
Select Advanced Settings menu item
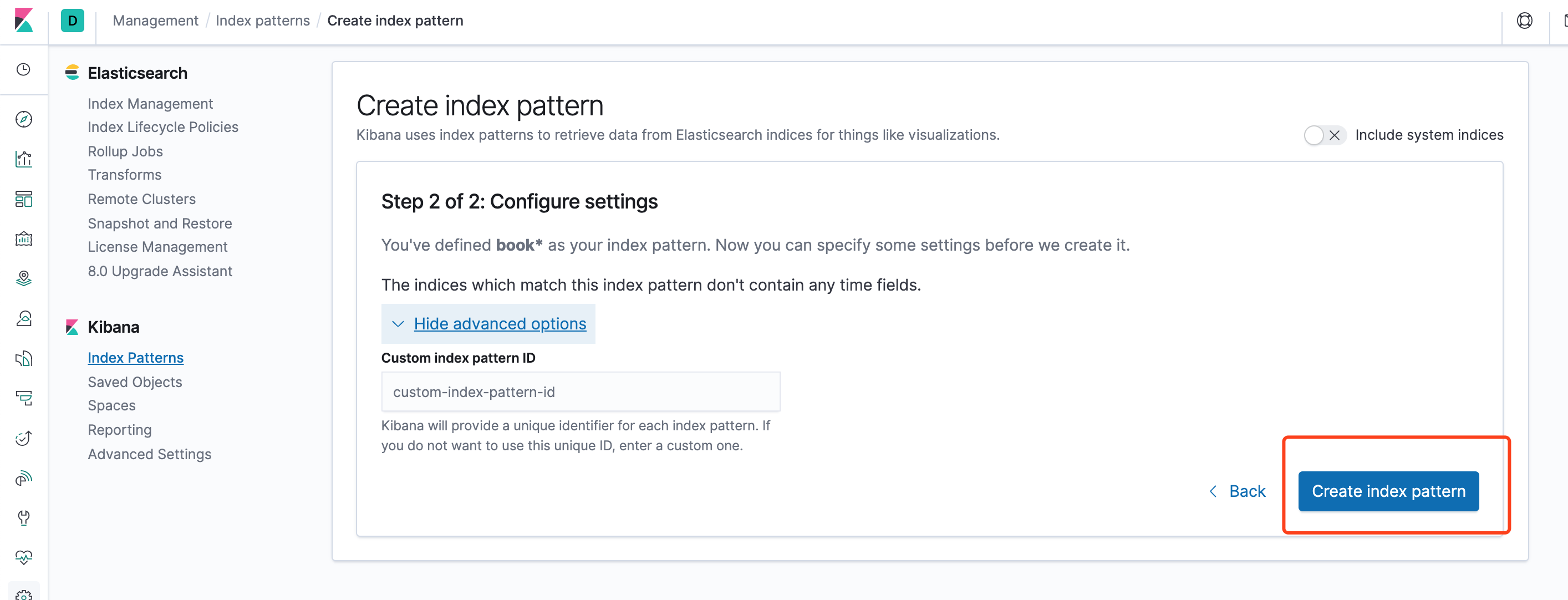click(x=149, y=454)
